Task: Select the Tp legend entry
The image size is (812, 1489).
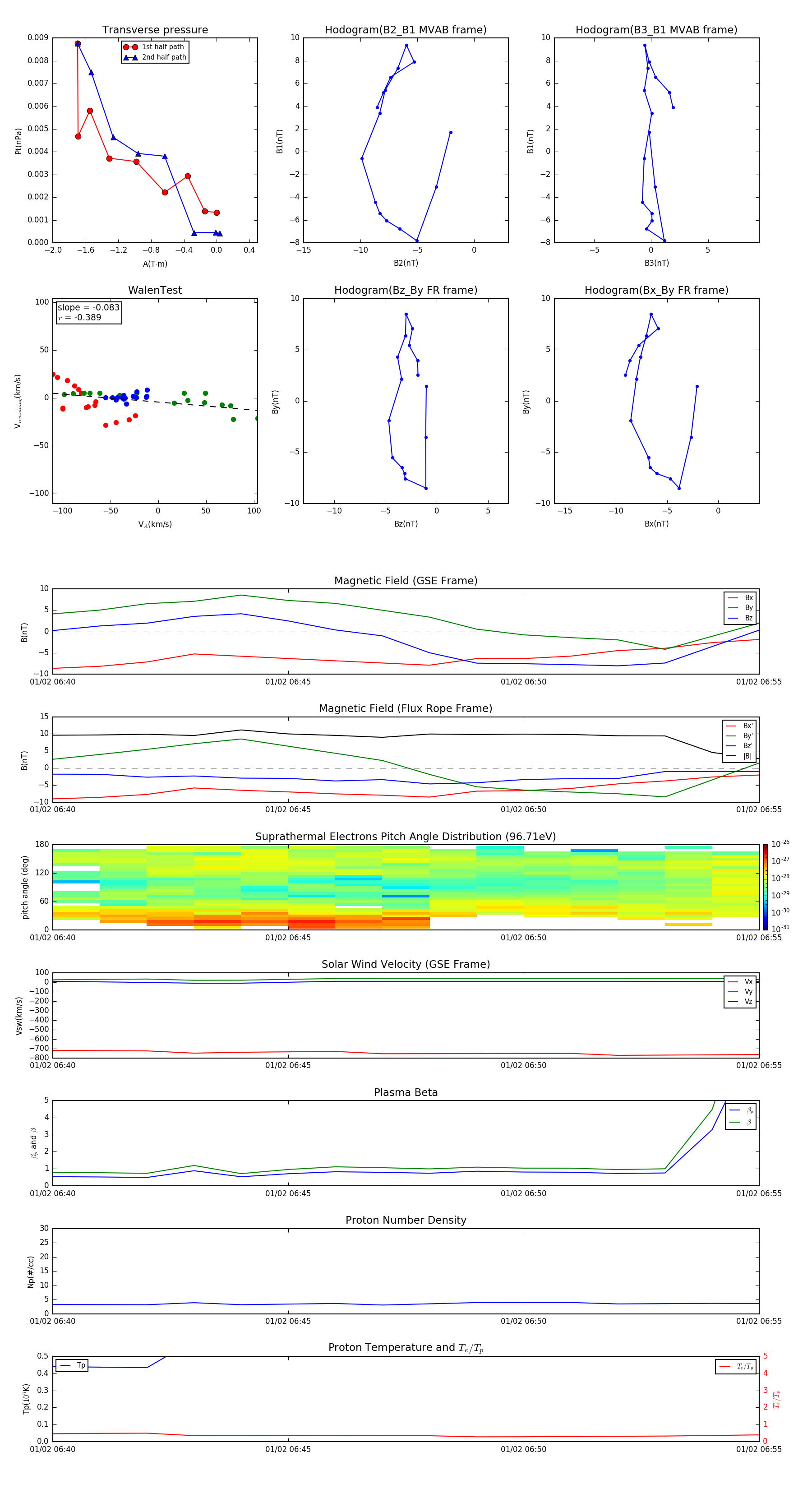Action: pos(73,1365)
